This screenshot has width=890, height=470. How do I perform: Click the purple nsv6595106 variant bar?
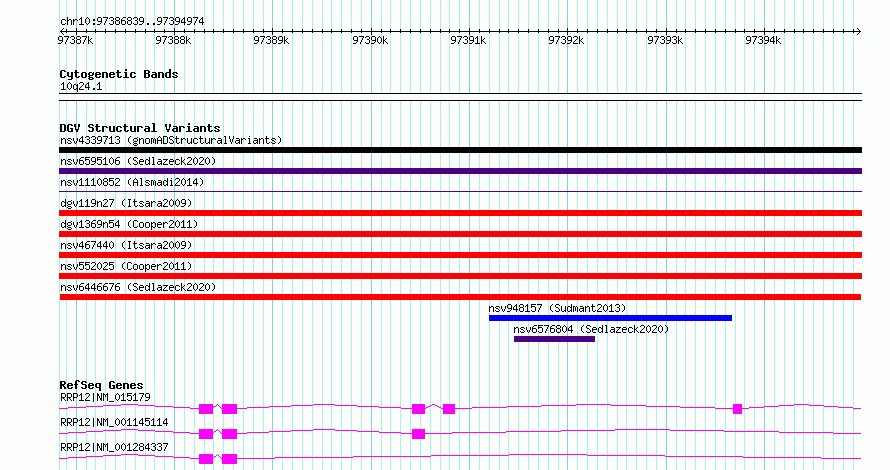tap(460, 171)
